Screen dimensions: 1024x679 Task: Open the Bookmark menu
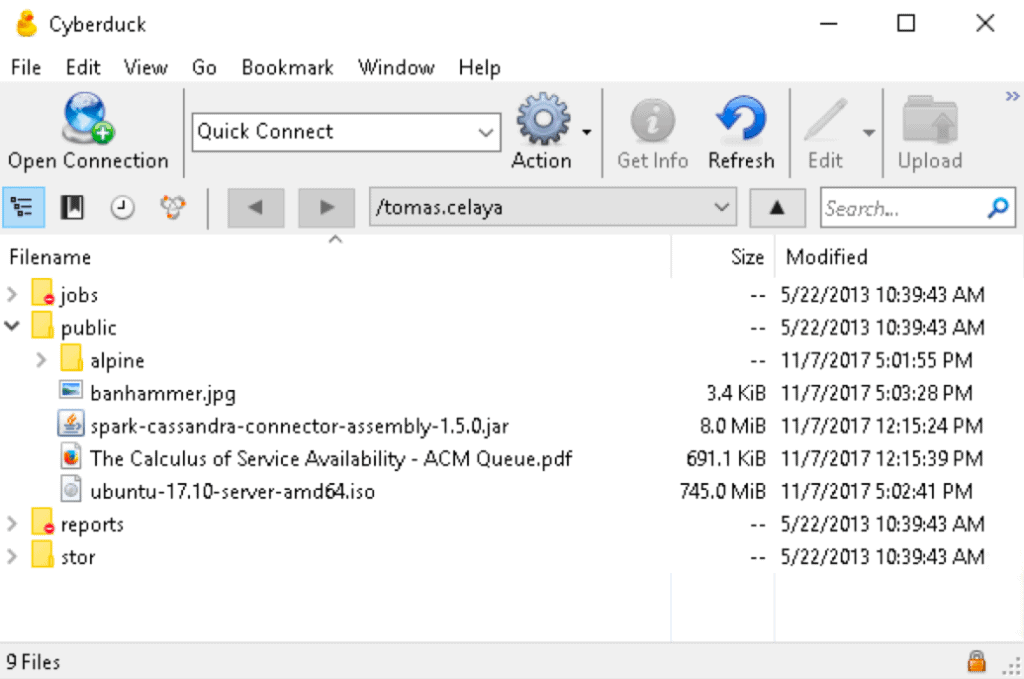pos(287,67)
